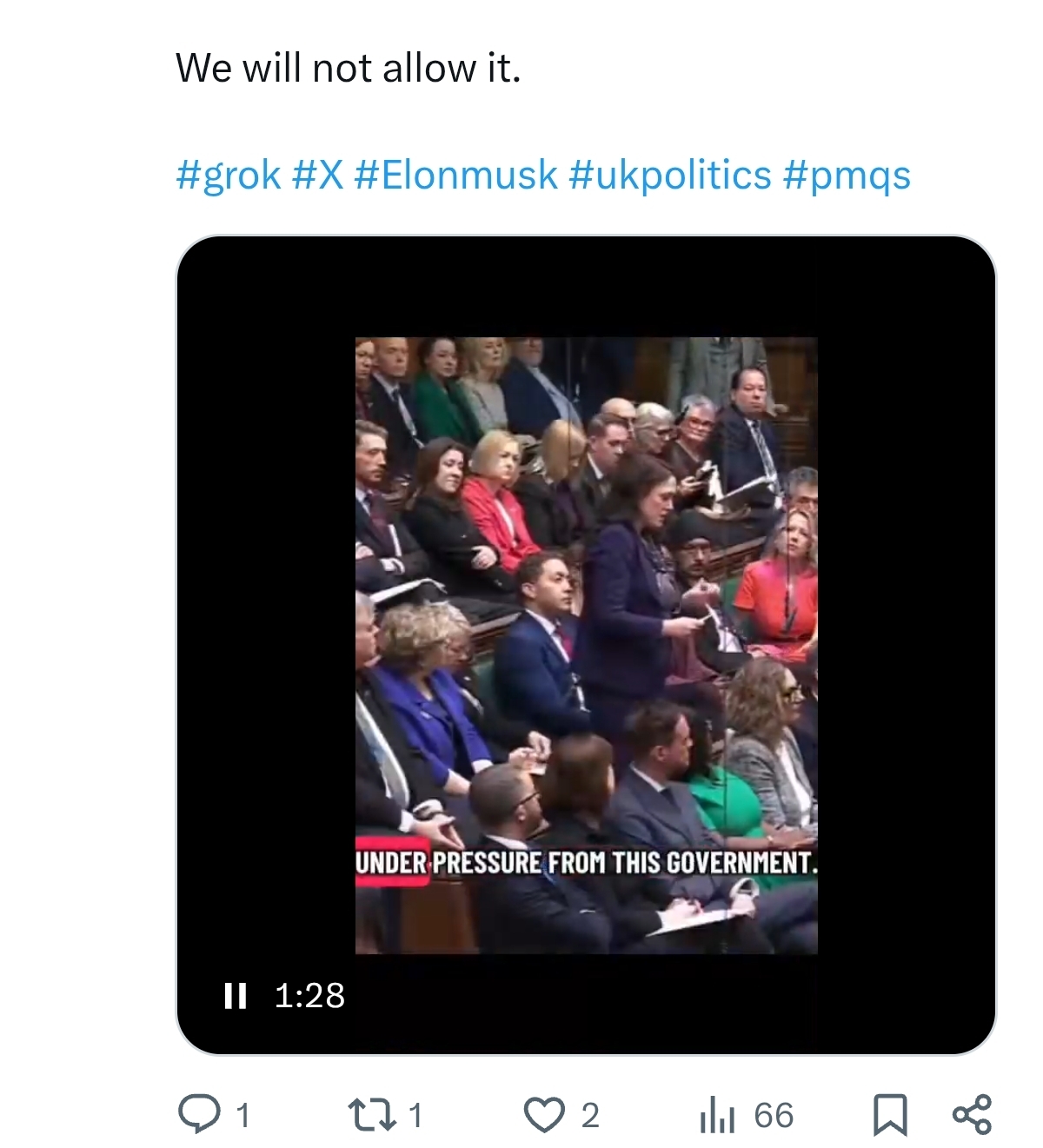Browse the #ukpolitics hashtag
The image size is (1043, 1148).
pyautogui.click(x=670, y=175)
